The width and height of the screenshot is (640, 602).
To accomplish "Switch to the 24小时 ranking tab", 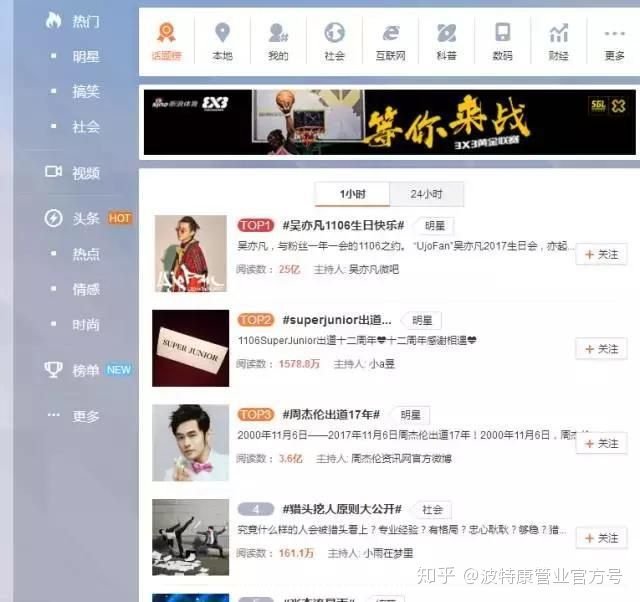I will coord(427,194).
